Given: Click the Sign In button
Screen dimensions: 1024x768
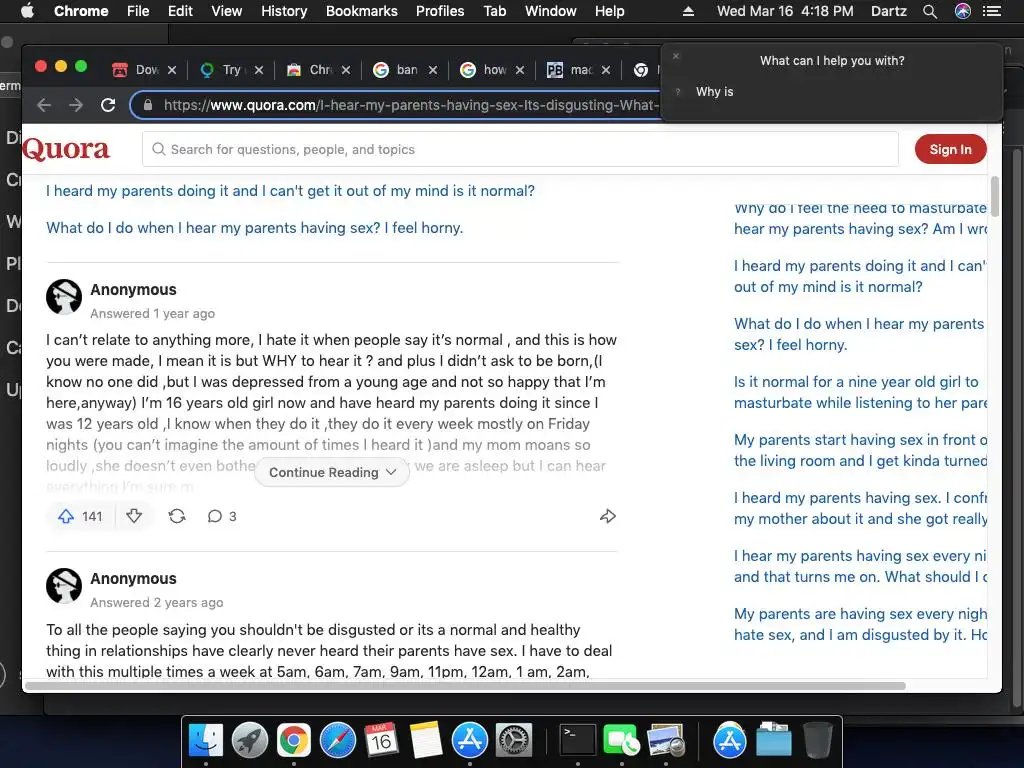Looking at the screenshot, I should pyautogui.click(x=950, y=150).
